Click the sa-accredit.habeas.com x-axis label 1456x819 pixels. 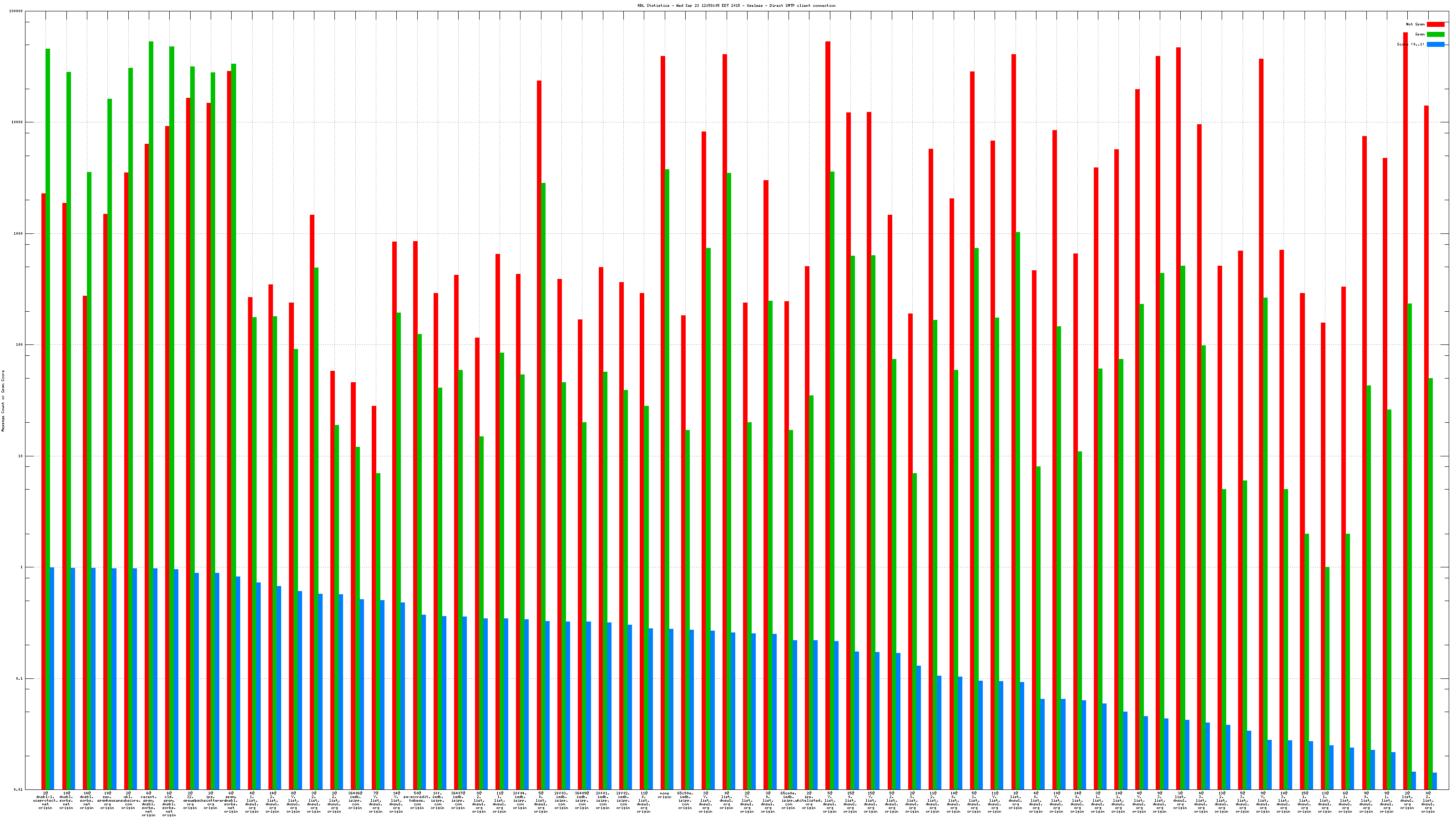417,800
